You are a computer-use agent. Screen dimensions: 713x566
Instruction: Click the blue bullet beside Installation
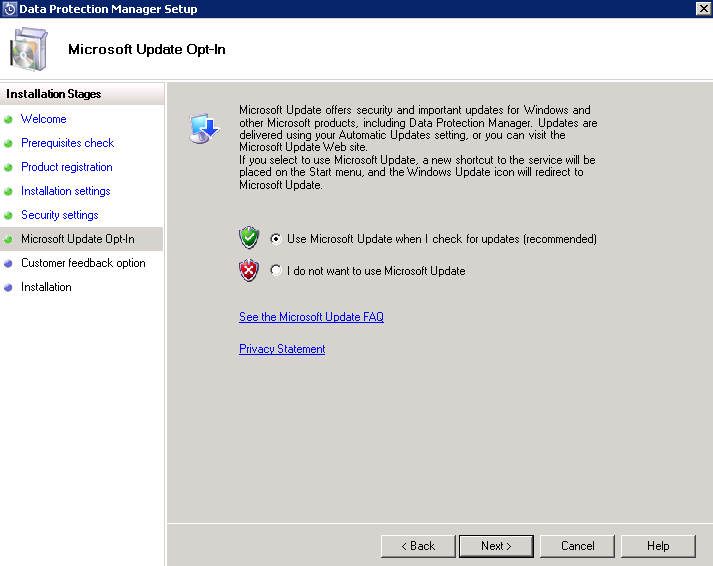point(8,287)
